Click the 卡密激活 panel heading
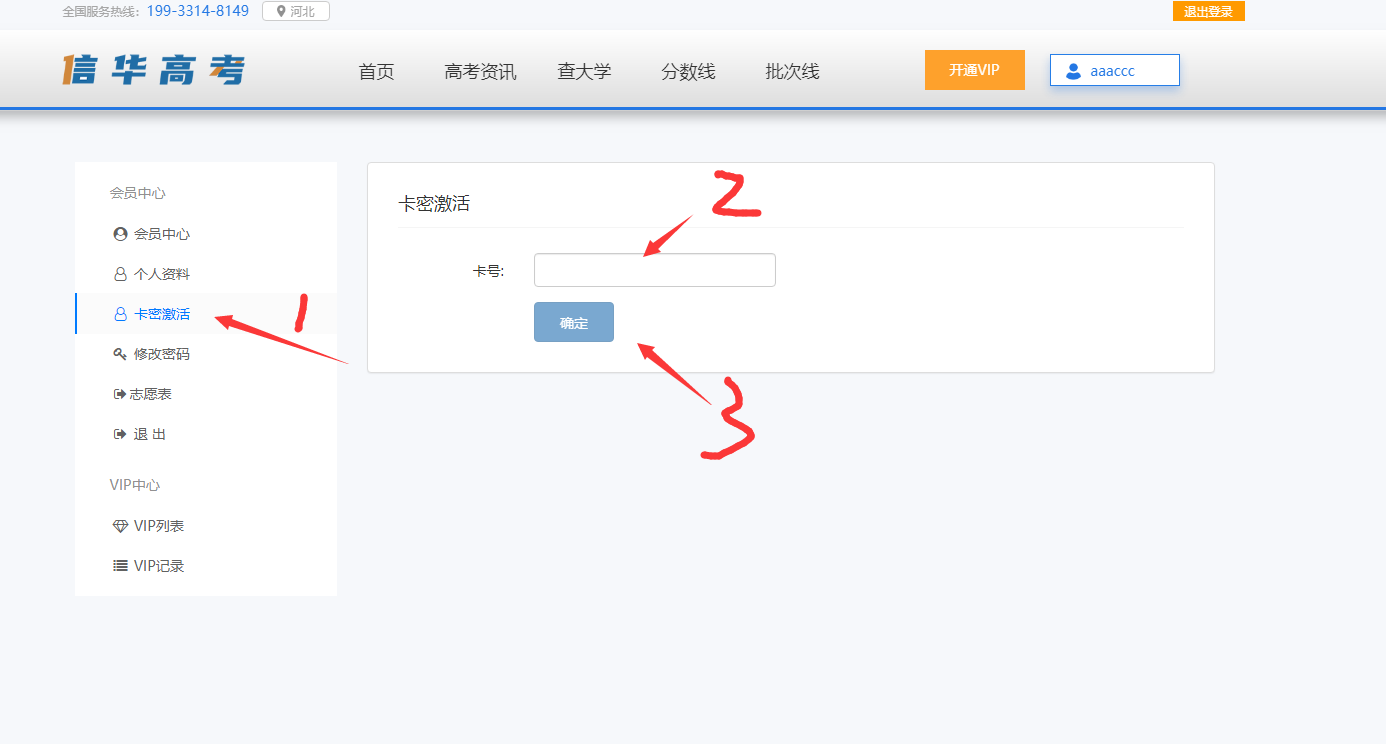1386x744 pixels. click(x=434, y=204)
